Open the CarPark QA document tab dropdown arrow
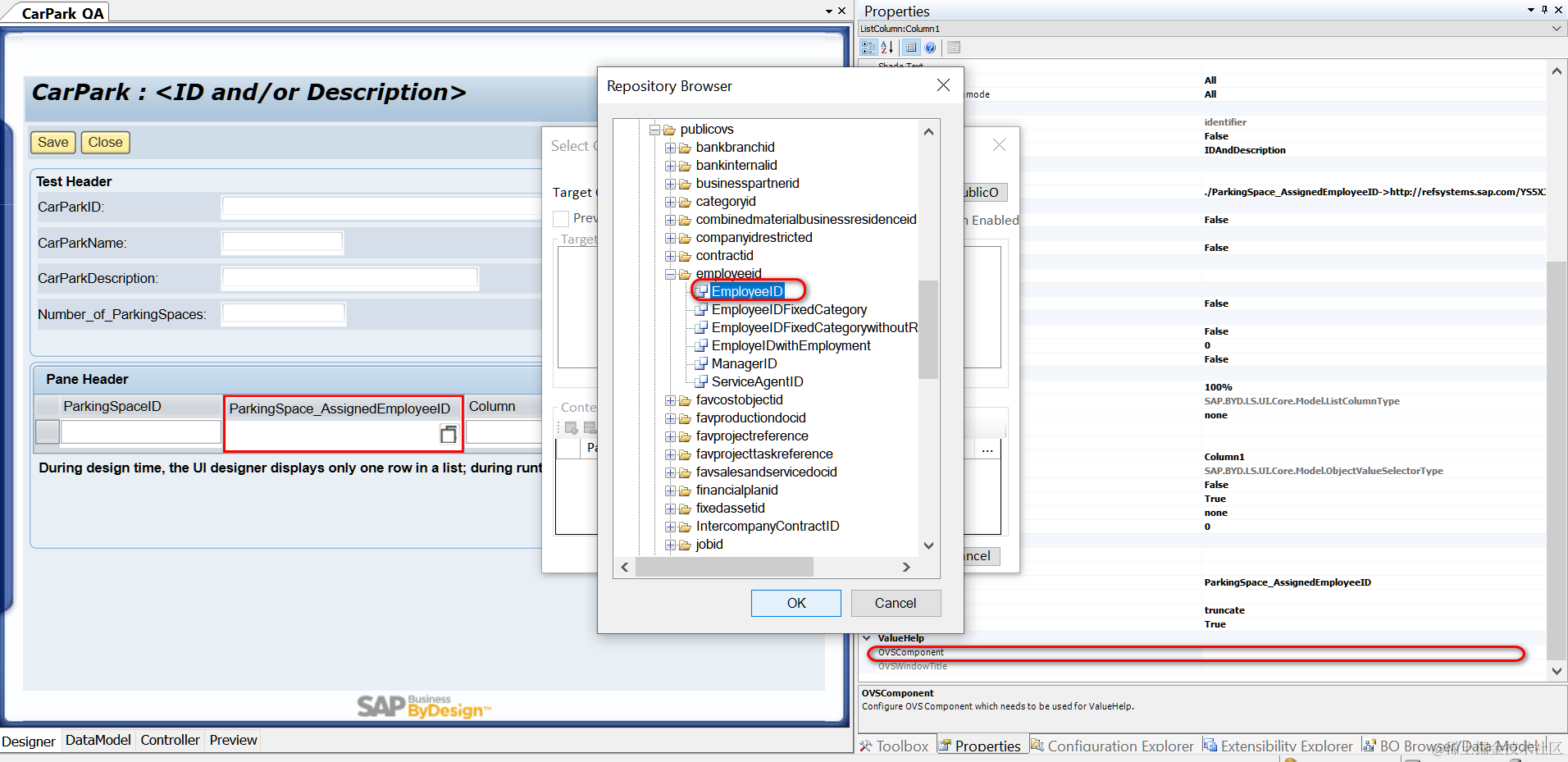 click(829, 11)
